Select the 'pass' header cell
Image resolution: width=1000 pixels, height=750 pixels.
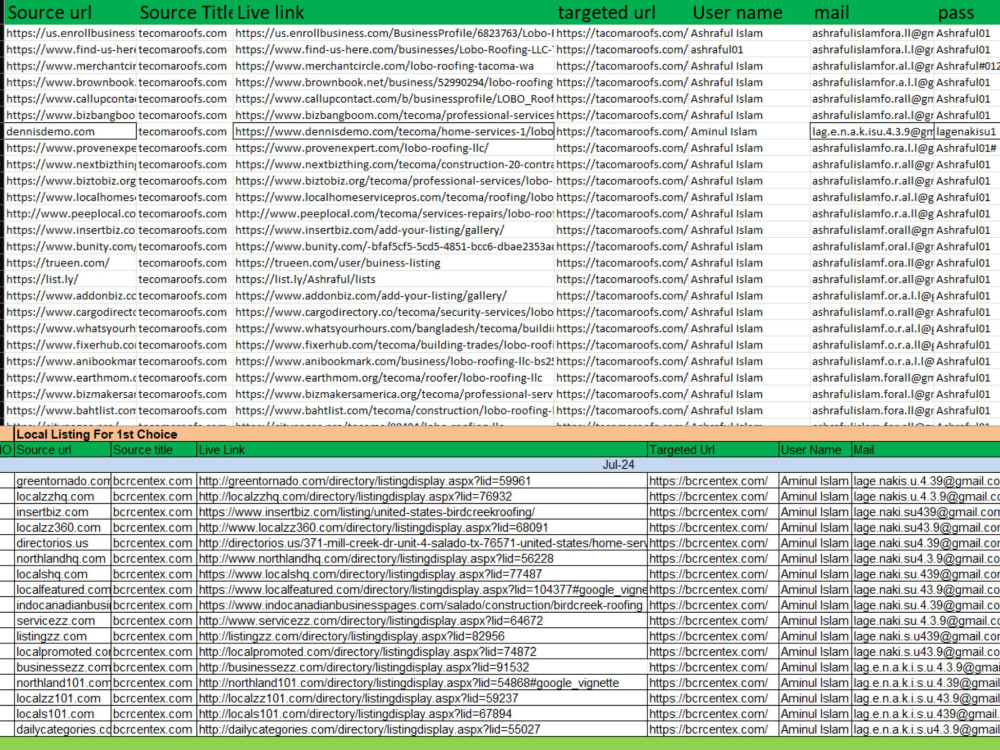click(955, 12)
